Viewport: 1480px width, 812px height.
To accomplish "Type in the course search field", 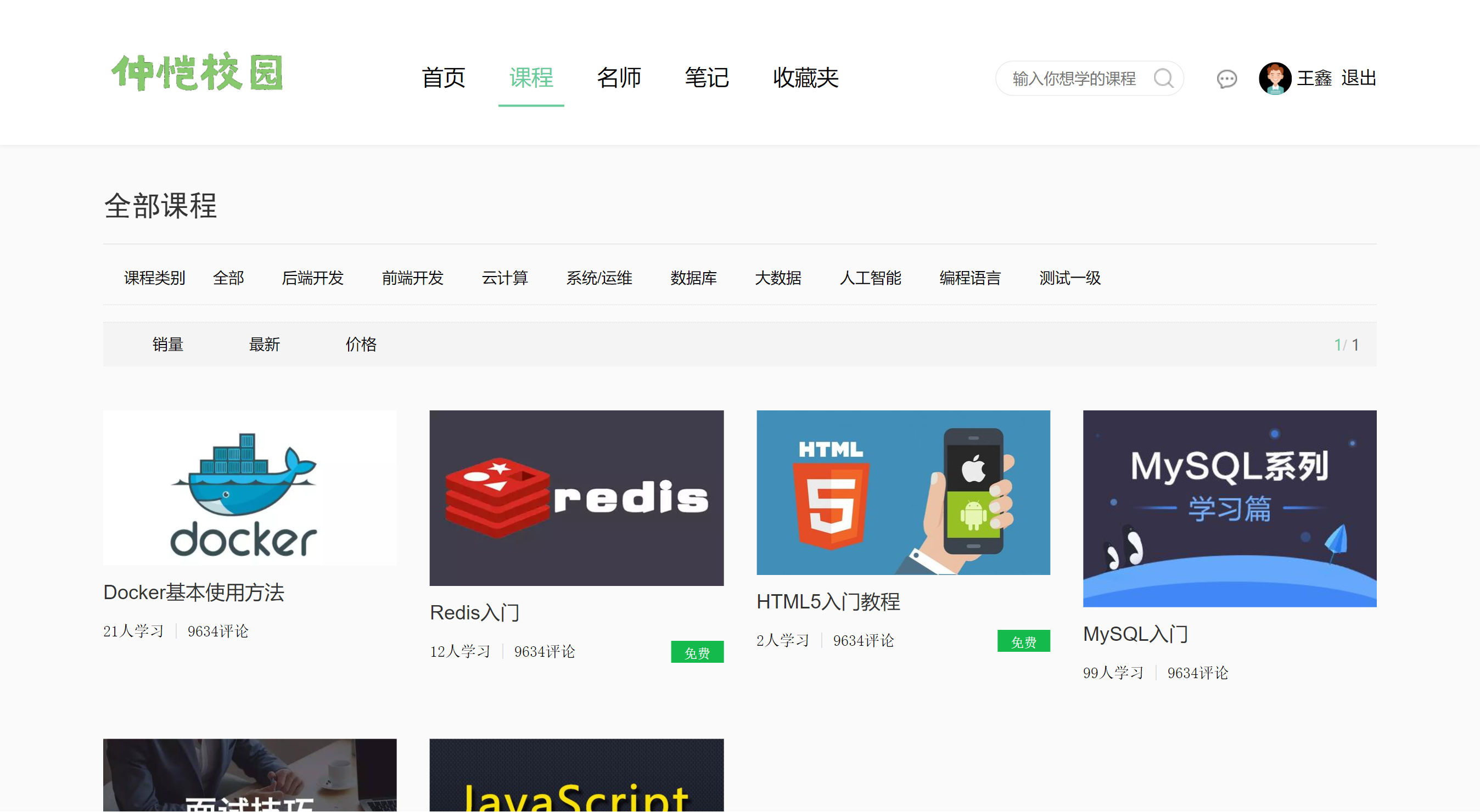I will pos(1074,78).
